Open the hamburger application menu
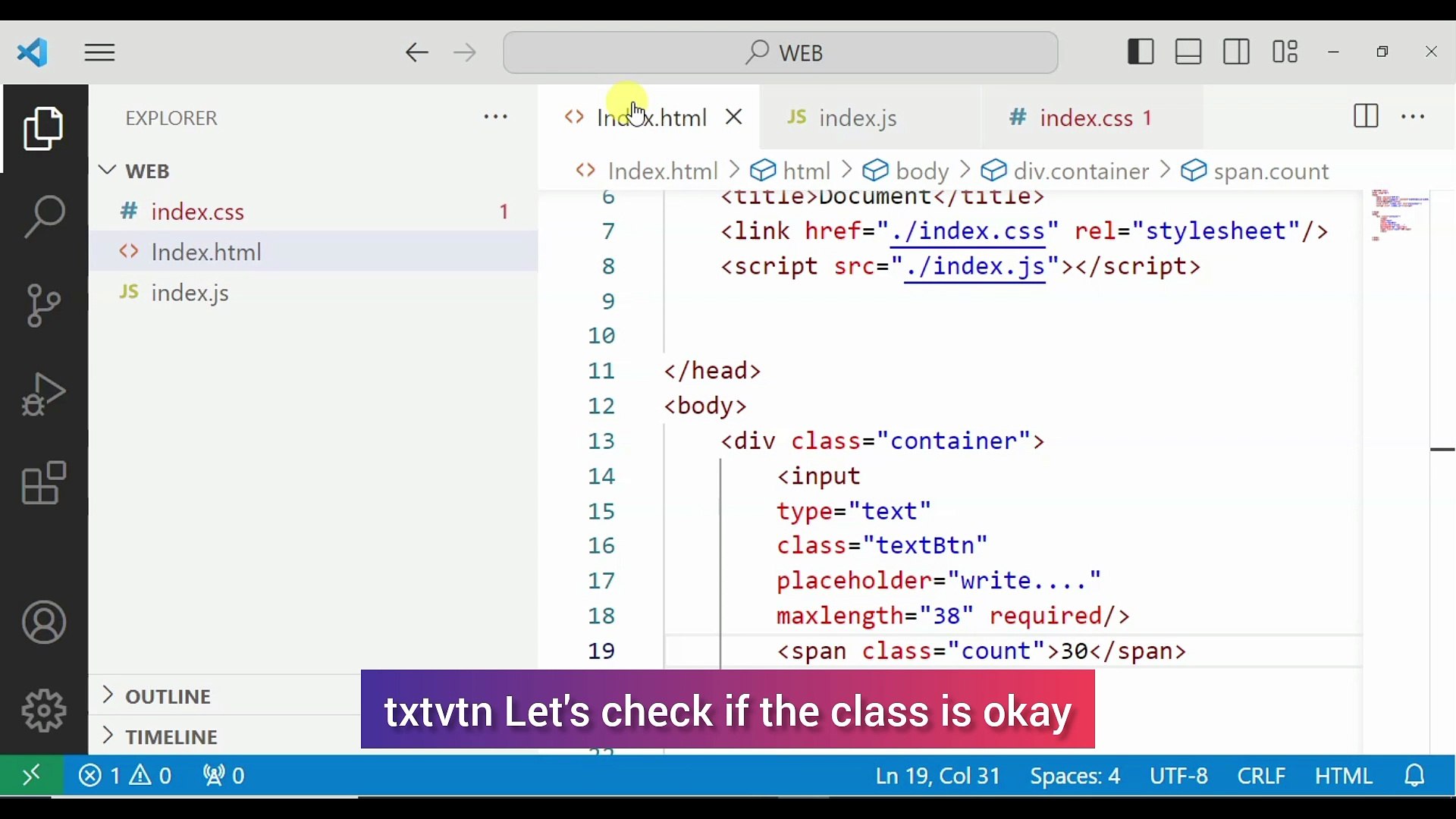This screenshot has height=819, width=1456. pyautogui.click(x=100, y=53)
